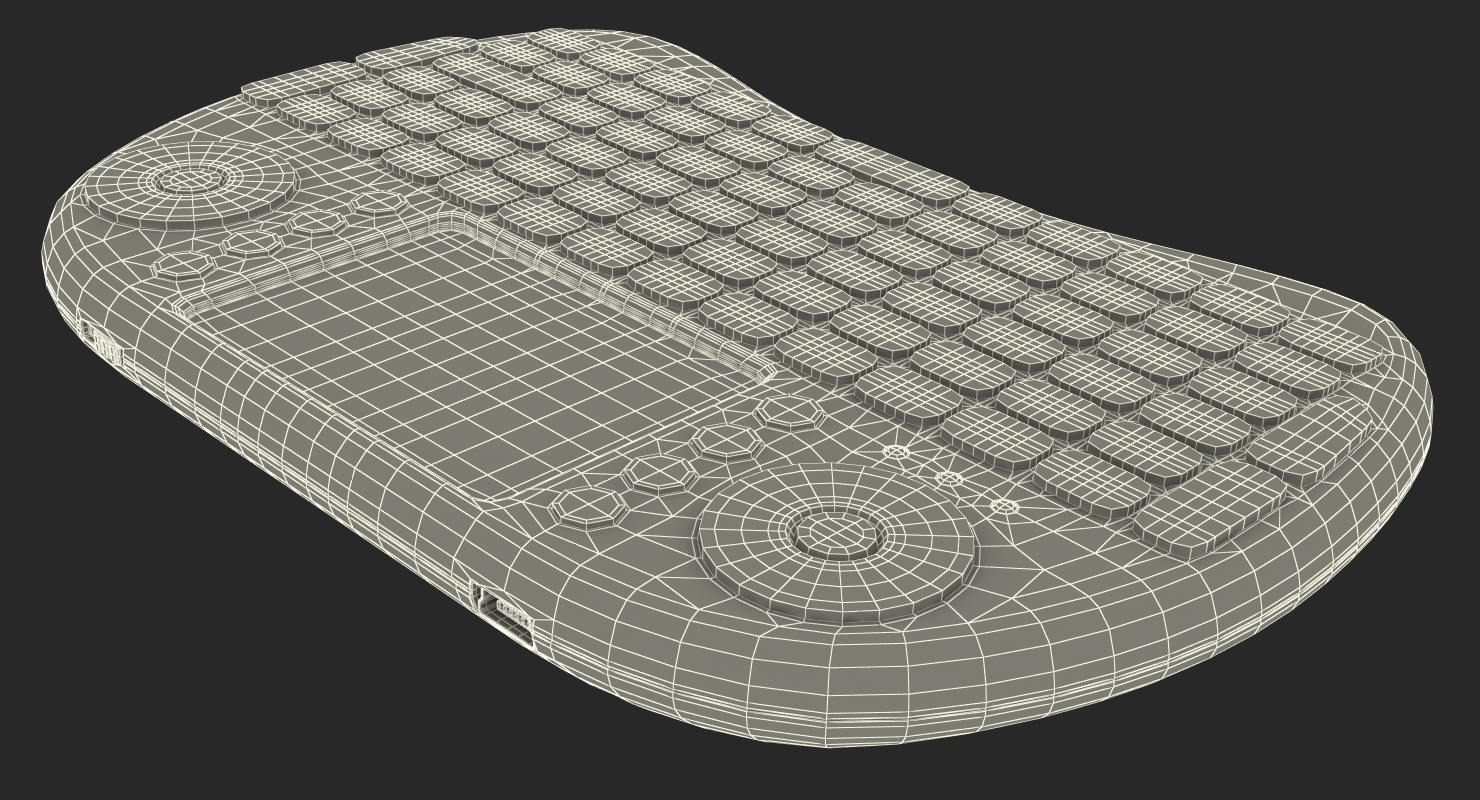Select the center of the near circular D-pad
The width and height of the screenshot is (1480, 800).
tap(839, 532)
